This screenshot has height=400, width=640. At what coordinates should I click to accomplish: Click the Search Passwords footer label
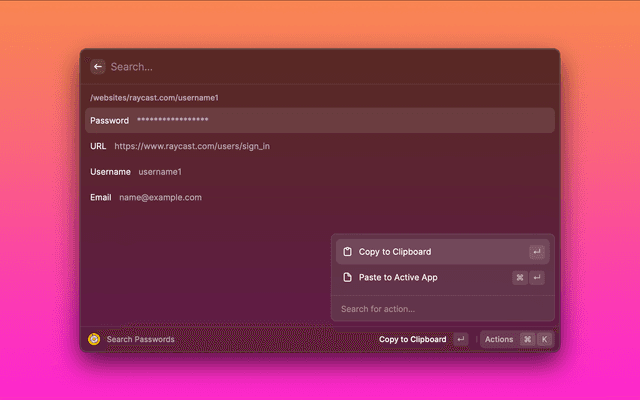[x=140, y=339]
